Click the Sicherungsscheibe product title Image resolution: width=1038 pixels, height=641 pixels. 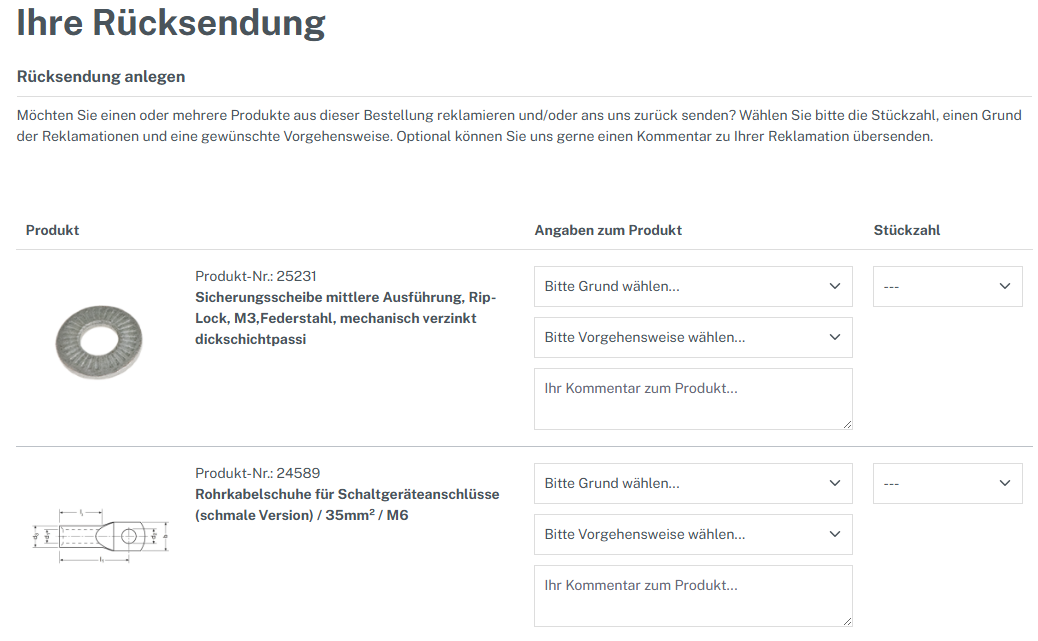click(346, 318)
